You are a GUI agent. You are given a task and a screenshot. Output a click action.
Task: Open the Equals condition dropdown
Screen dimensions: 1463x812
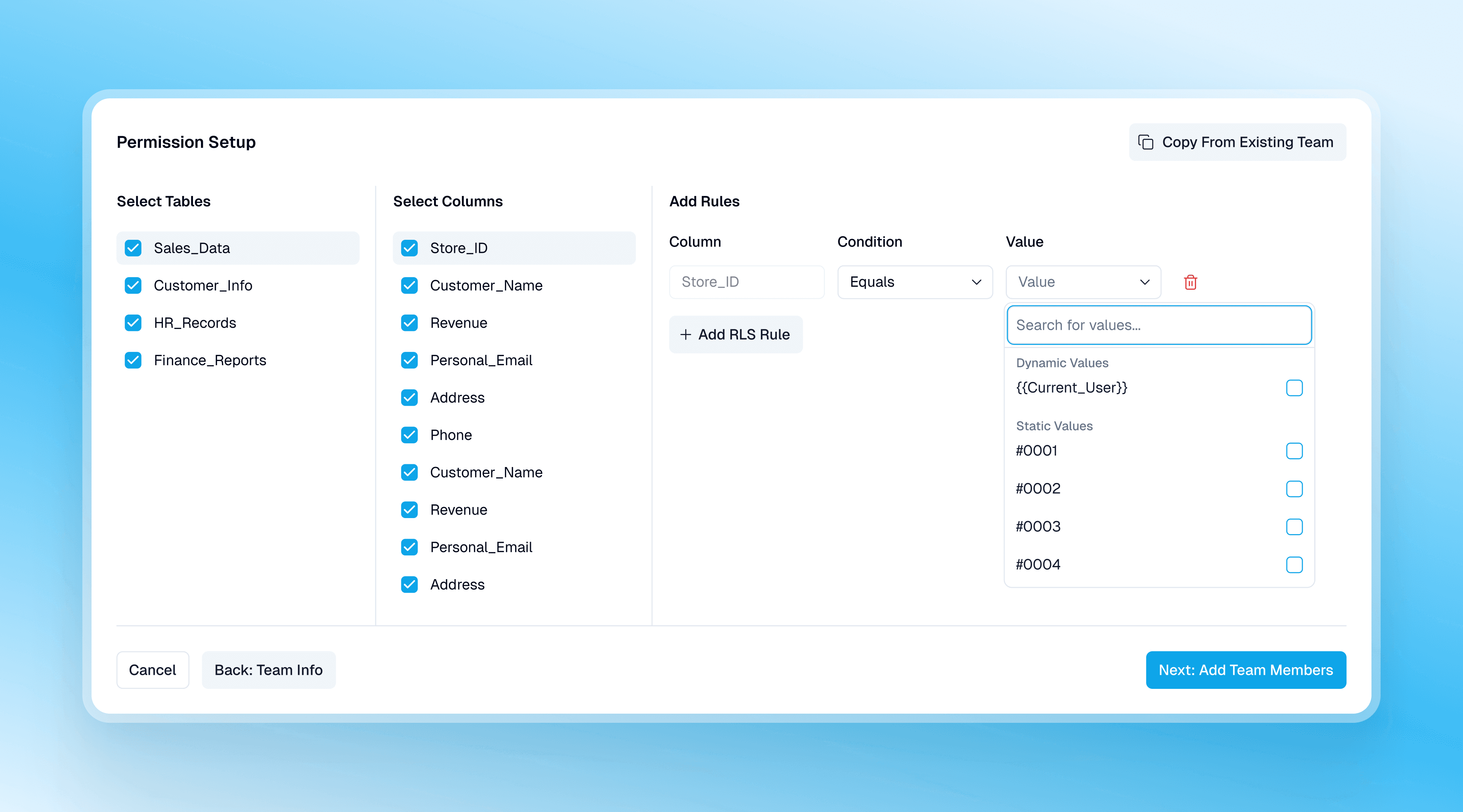[915, 282]
